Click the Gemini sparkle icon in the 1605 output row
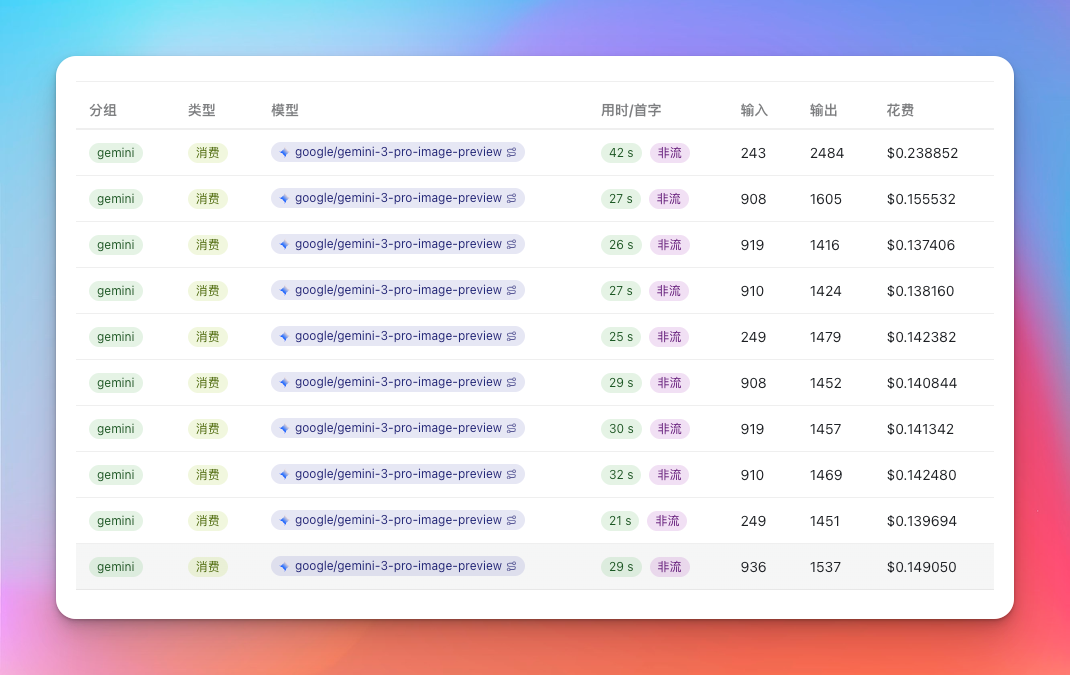The height and width of the screenshot is (675, 1070). pos(284,199)
